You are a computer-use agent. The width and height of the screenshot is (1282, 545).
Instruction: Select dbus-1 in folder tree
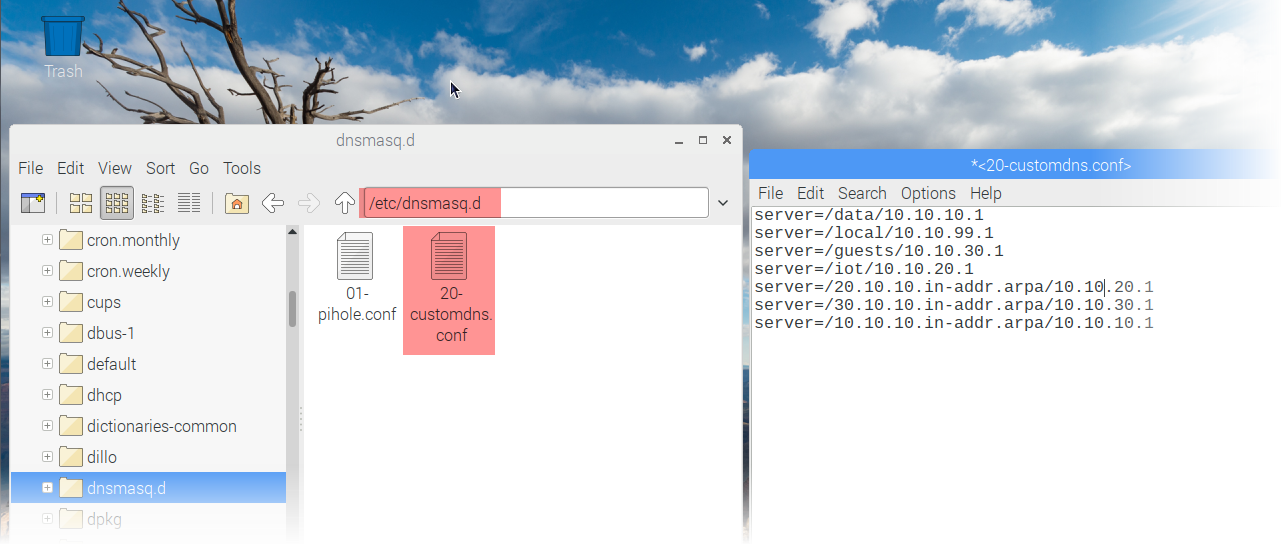point(111,333)
